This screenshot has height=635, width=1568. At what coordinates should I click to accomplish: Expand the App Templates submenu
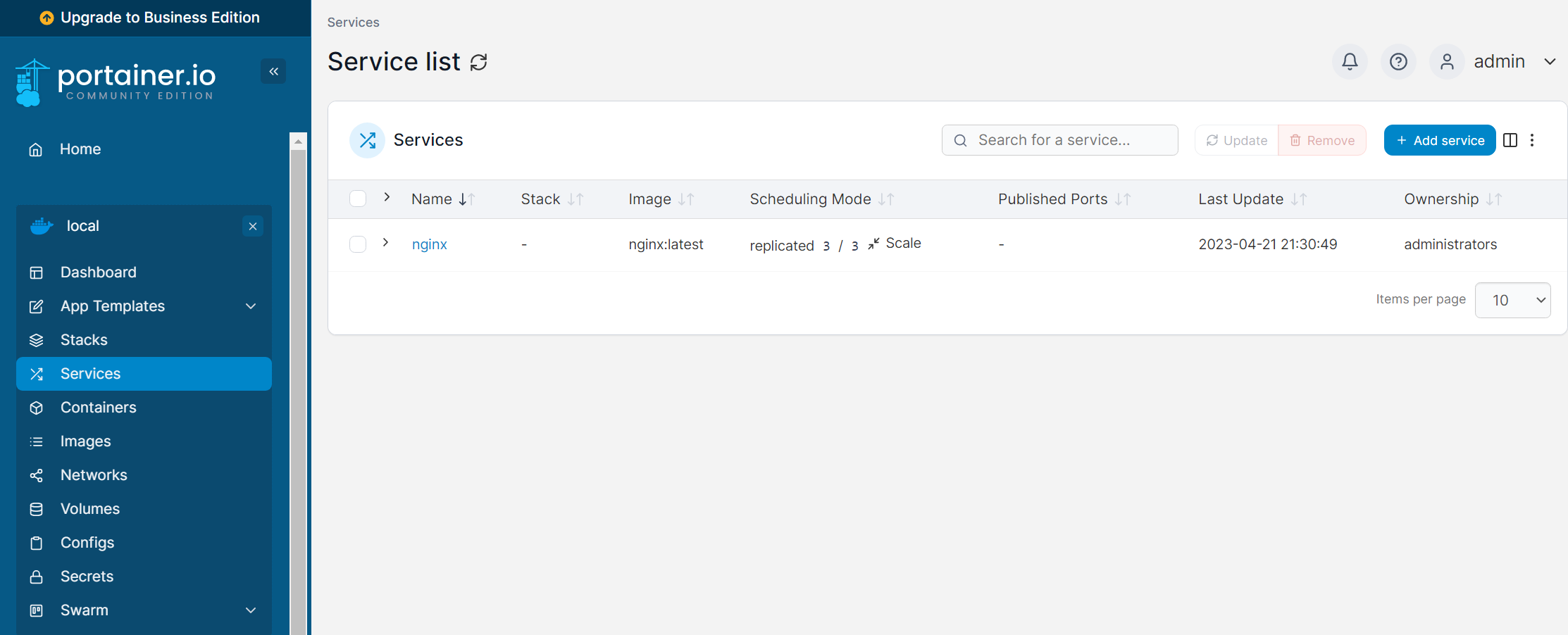point(251,306)
